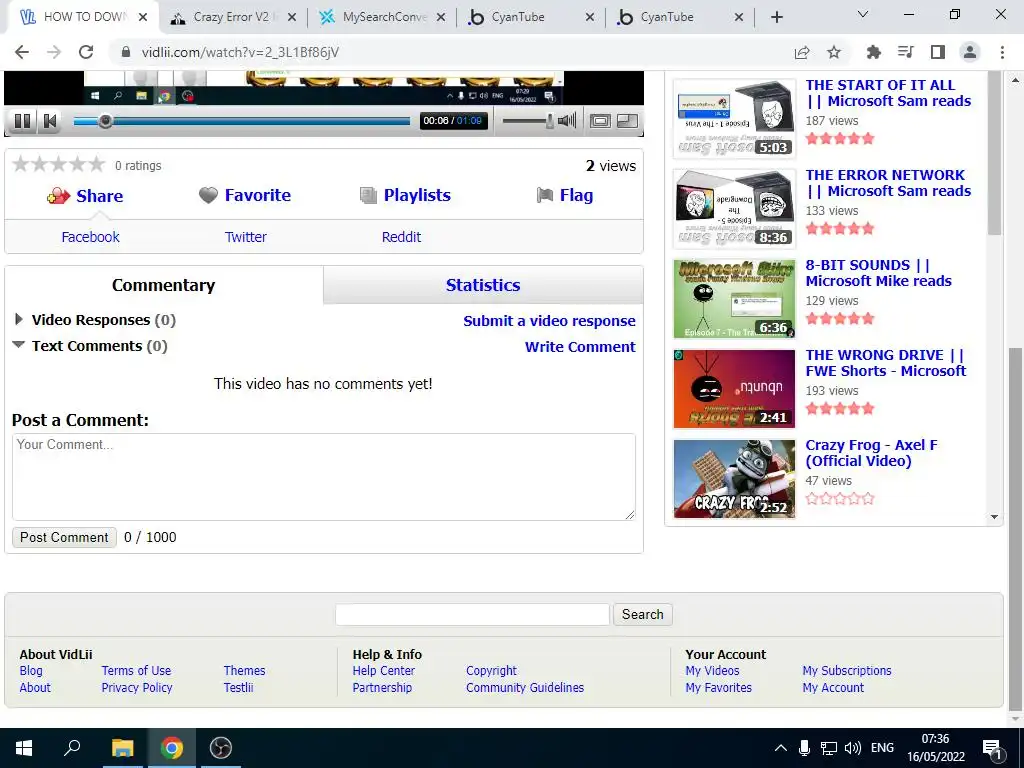Toggle the browser side panel icon
This screenshot has height=768, width=1024.
pos(938,52)
